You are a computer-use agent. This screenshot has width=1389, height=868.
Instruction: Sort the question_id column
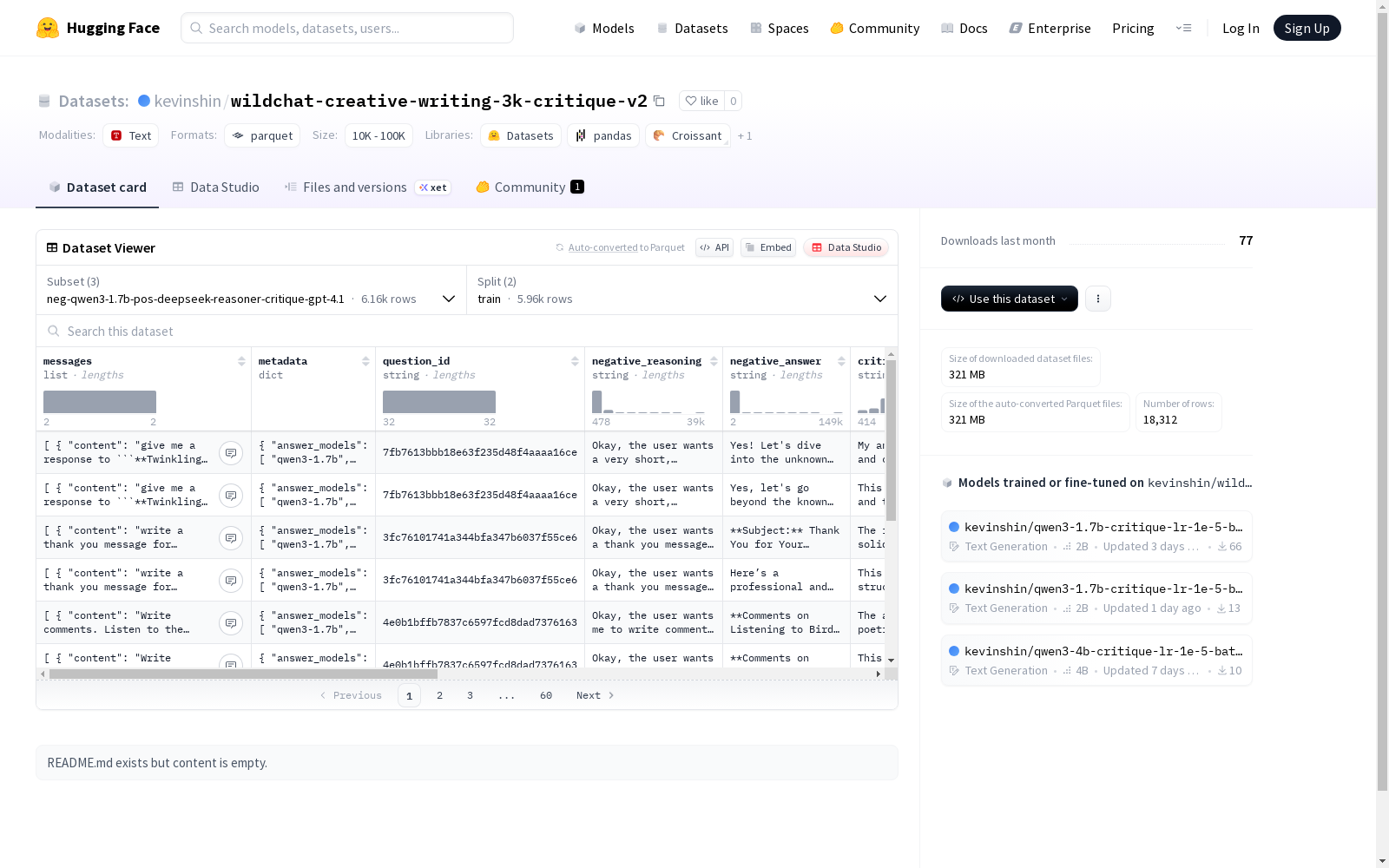[575, 361]
